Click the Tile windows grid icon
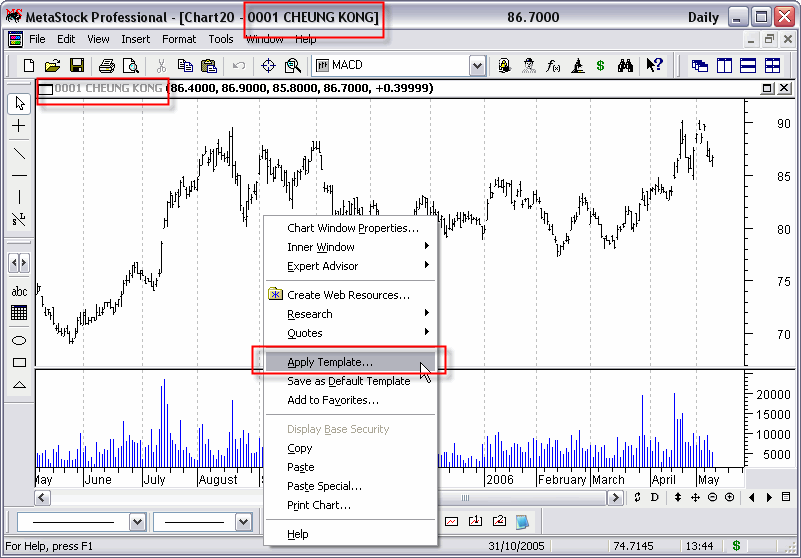The width and height of the screenshot is (801, 558). (x=772, y=65)
